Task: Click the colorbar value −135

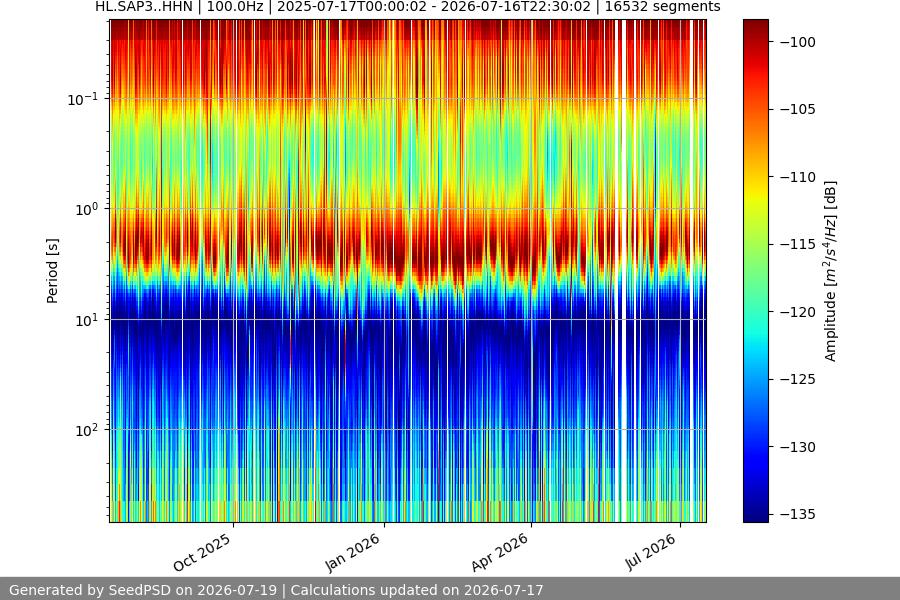Action: point(797,514)
